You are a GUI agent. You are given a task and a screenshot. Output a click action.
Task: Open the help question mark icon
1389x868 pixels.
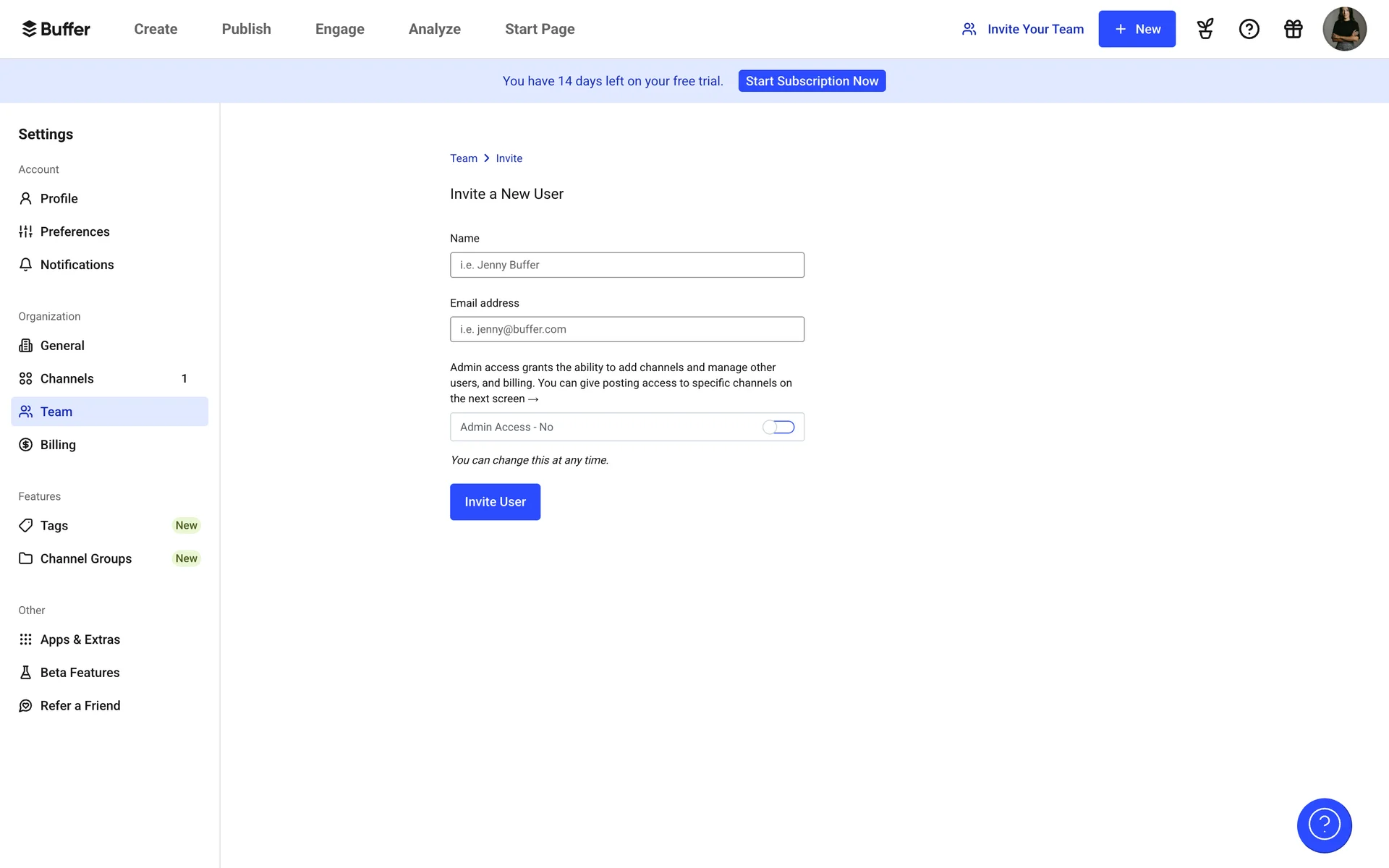point(1249,29)
